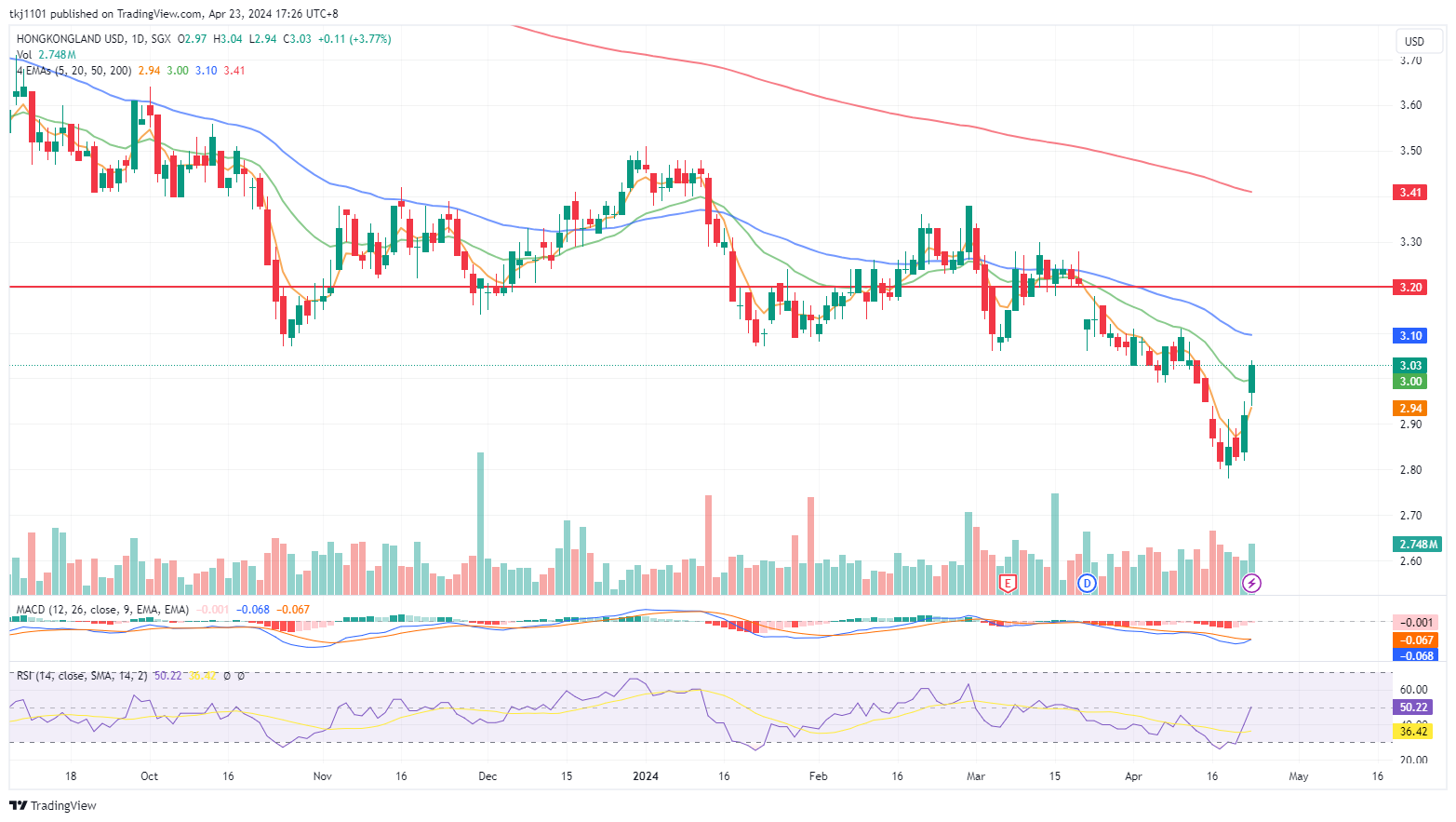The width and height of the screenshot is (1456, 822).
Task: Click the 3.41 EMA 200 price label
Action: (x=1411, y=193)
